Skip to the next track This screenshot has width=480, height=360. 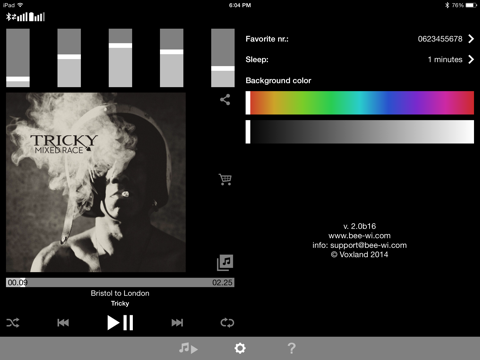coord(177,323)
